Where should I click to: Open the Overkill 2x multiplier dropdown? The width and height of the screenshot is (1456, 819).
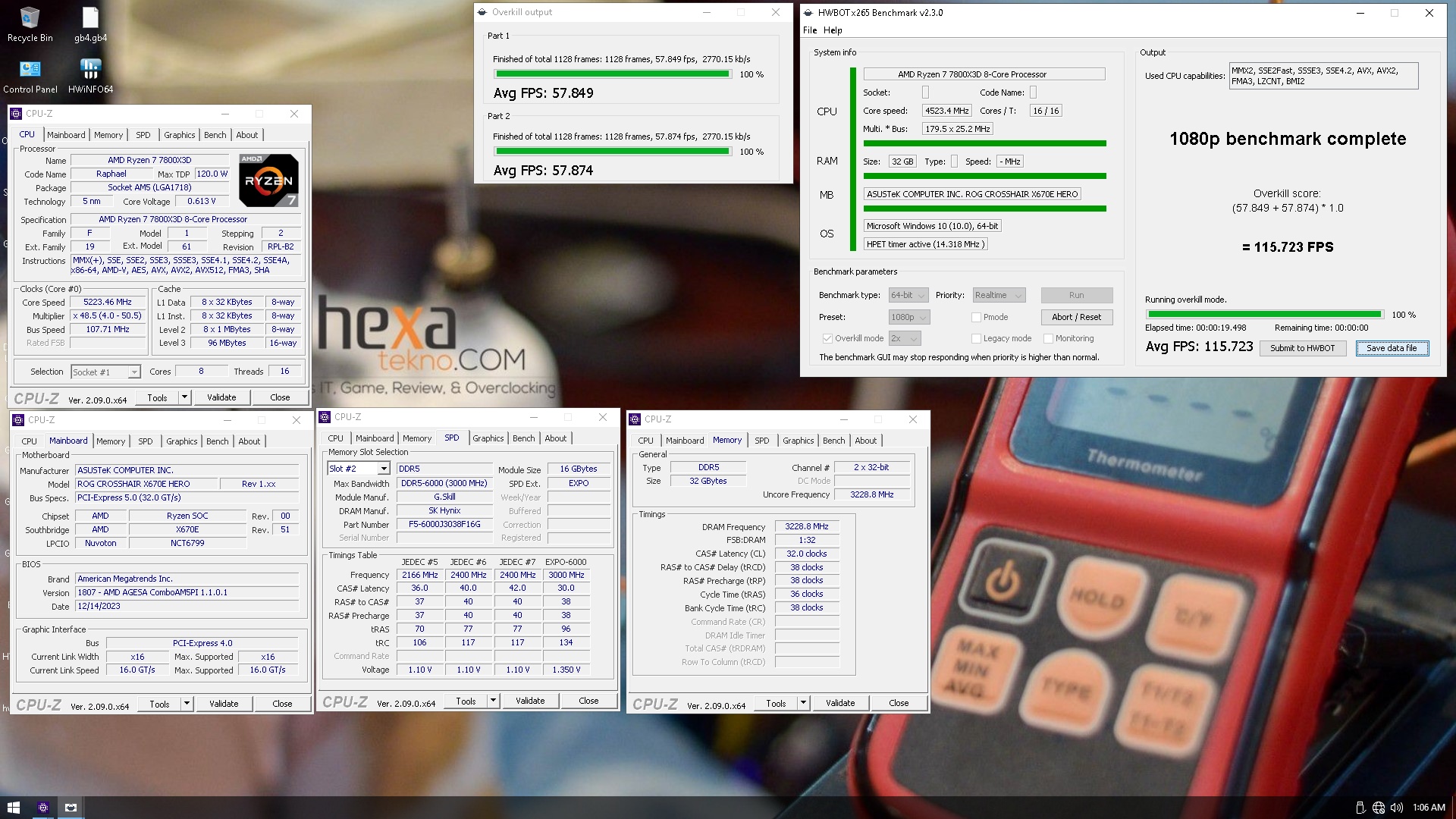(x=905, y=338)
